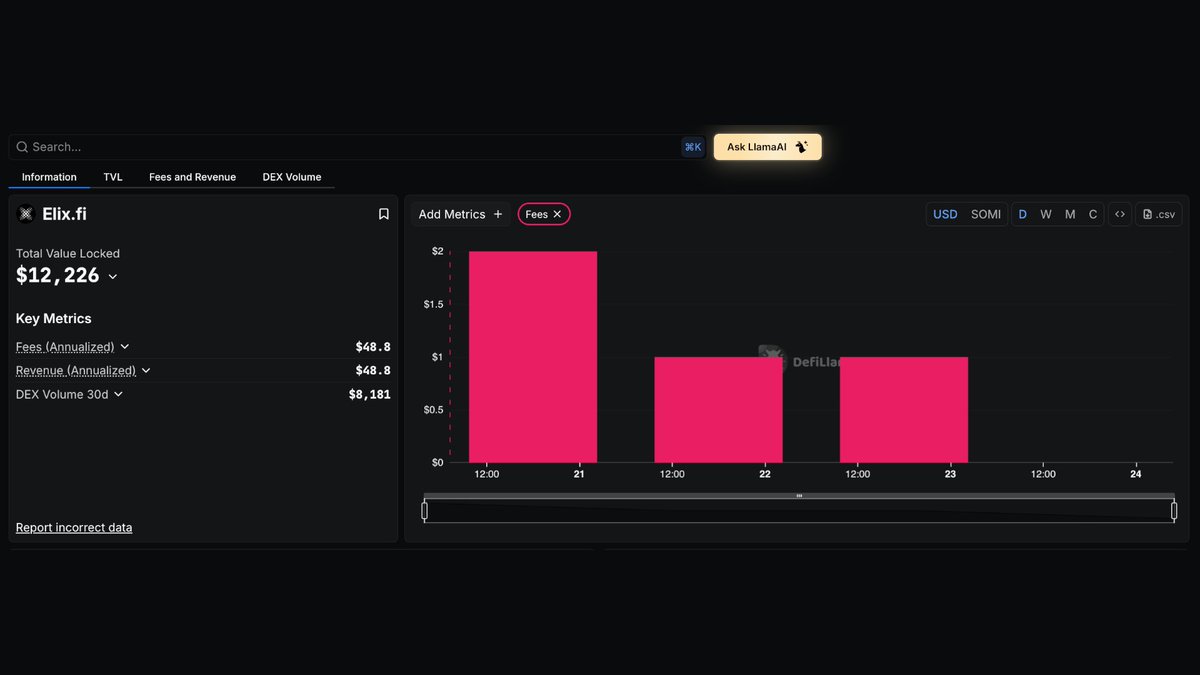
Task: Set chart interval to monthly (M)
Action: tap(1070, 214)
